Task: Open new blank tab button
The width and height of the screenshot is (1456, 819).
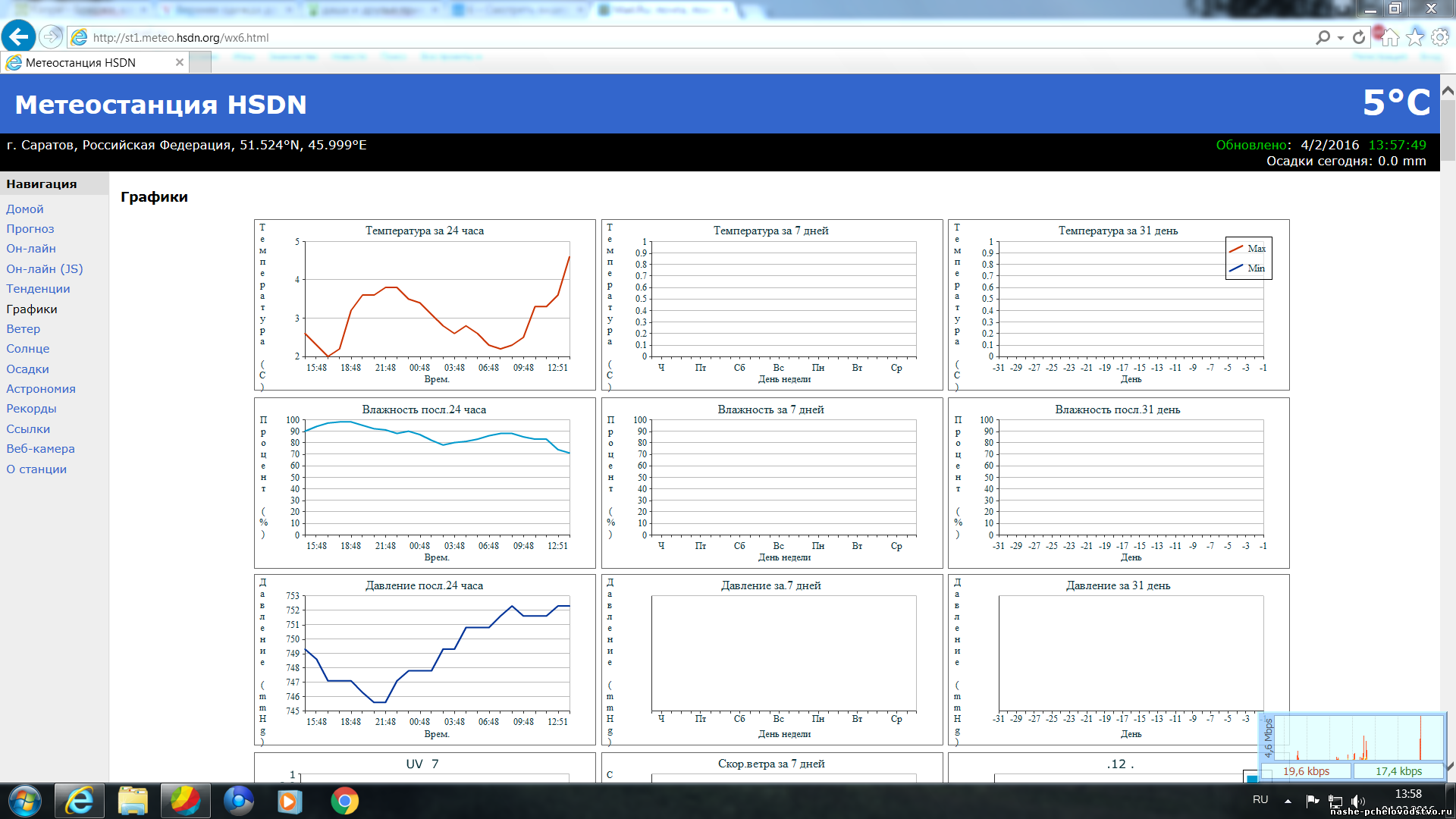Action: coord(200,63)
